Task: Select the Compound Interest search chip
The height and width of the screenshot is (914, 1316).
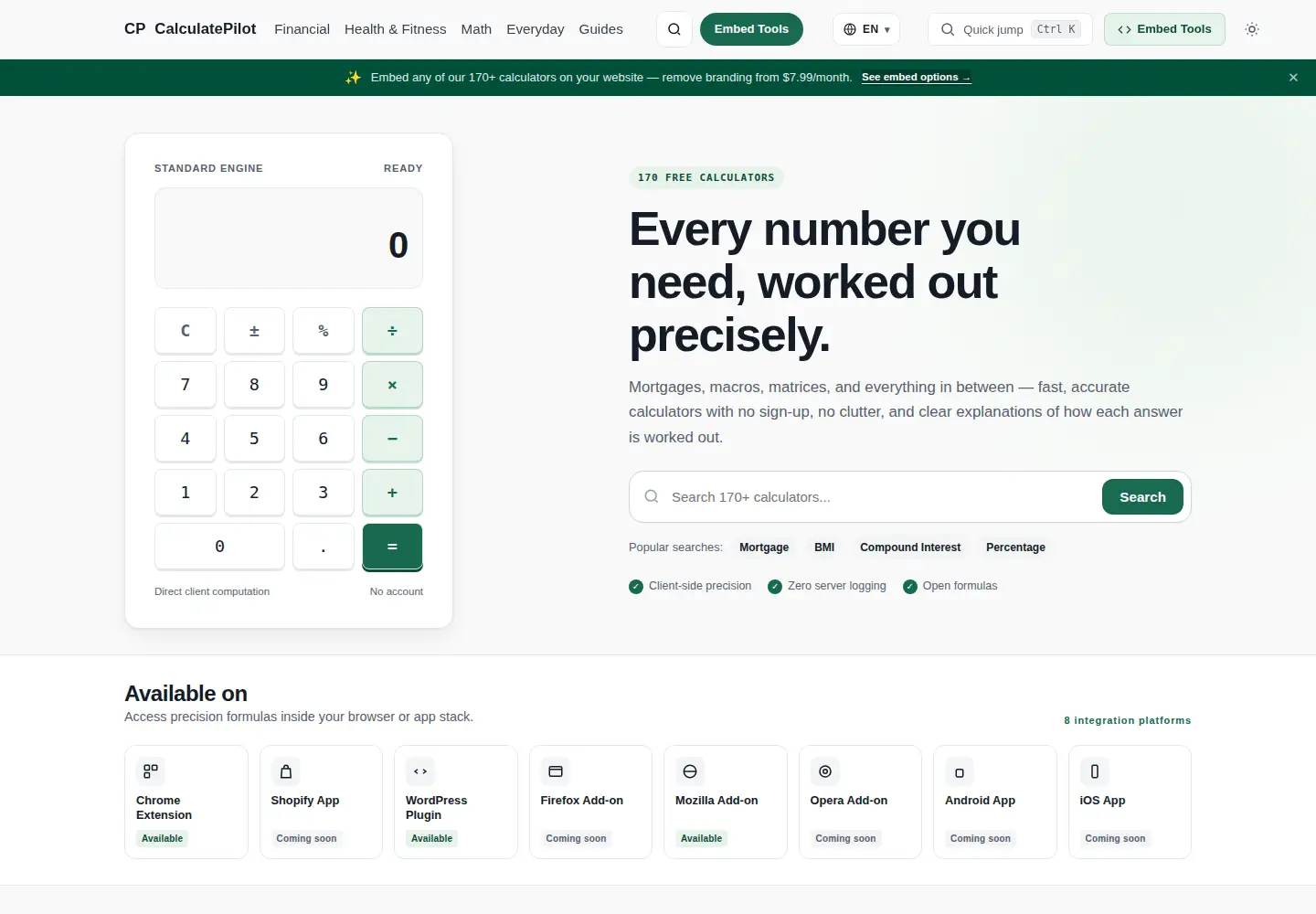Action: point(910,547)
